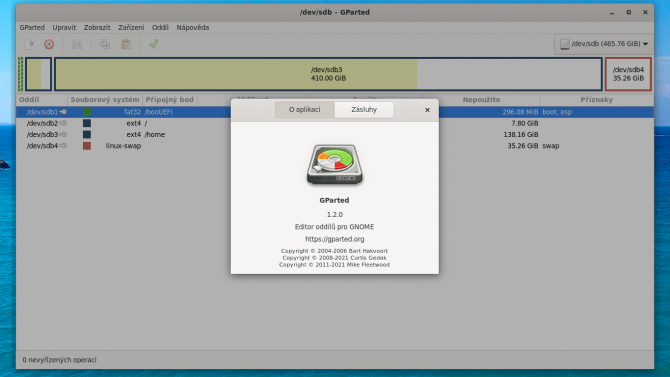Click the 296.08 MiB unused value
670x377 pixels.
point(520,112)
